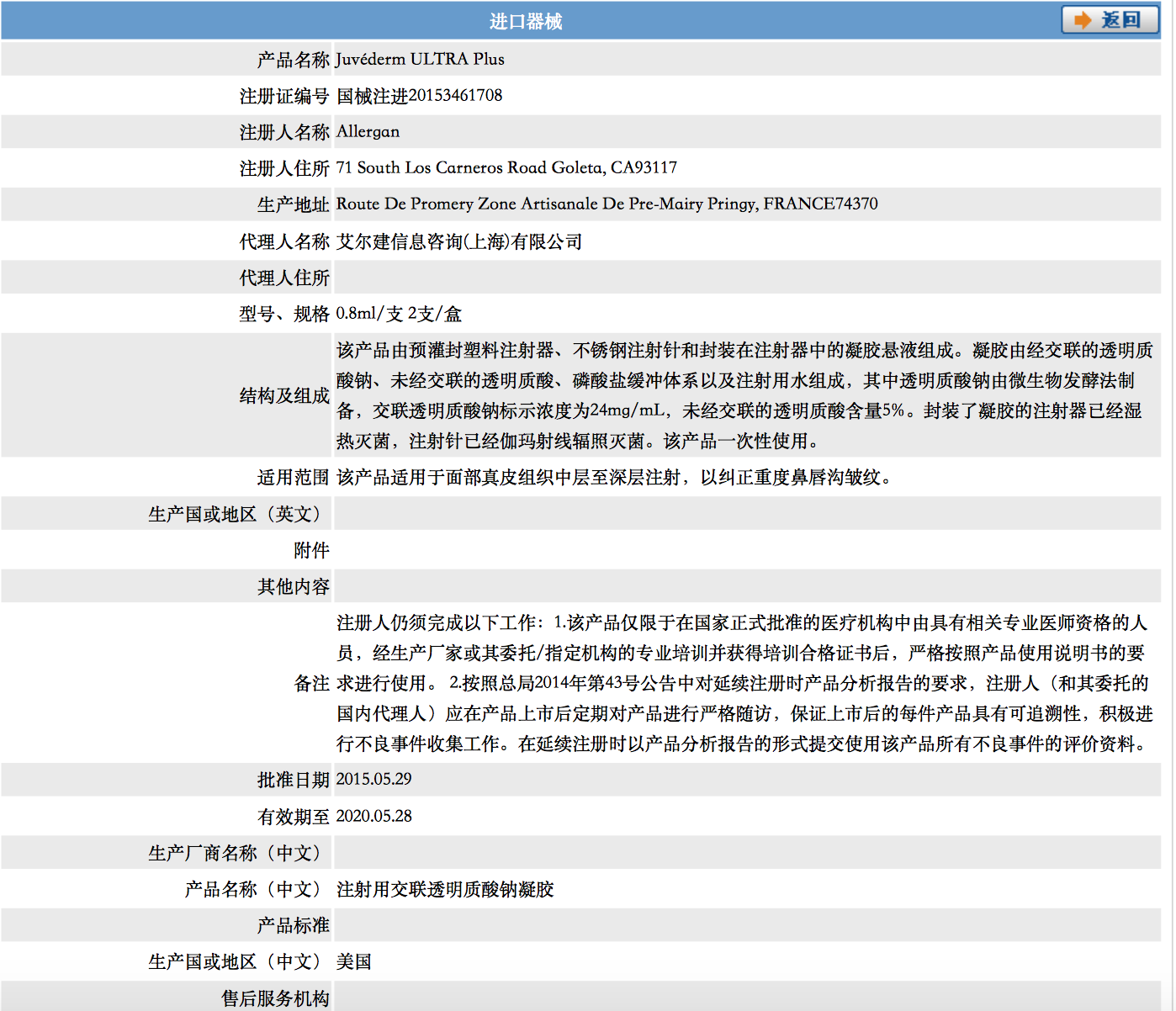This screenshot has height=1011, width=1176.
Task: Click the 型号、规格 label
Action: click(284, 314)
